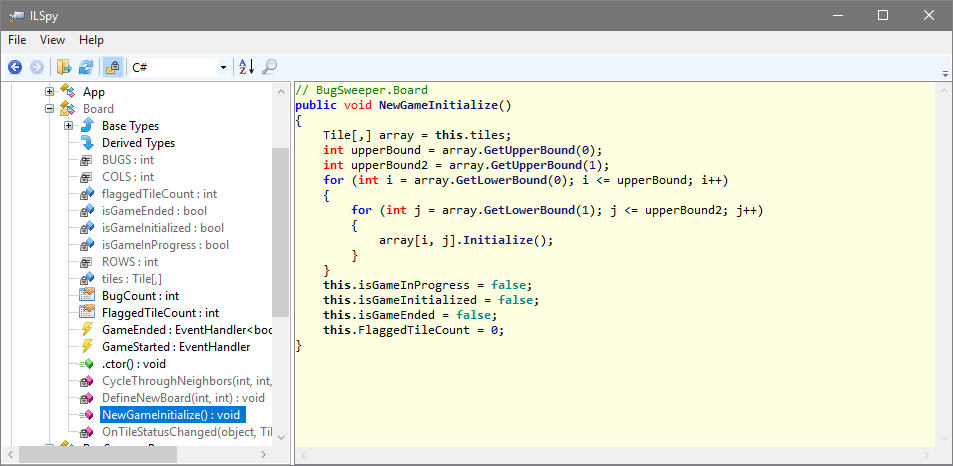Select BugCount : int property

pyautogui.click(x=140, y=296)
